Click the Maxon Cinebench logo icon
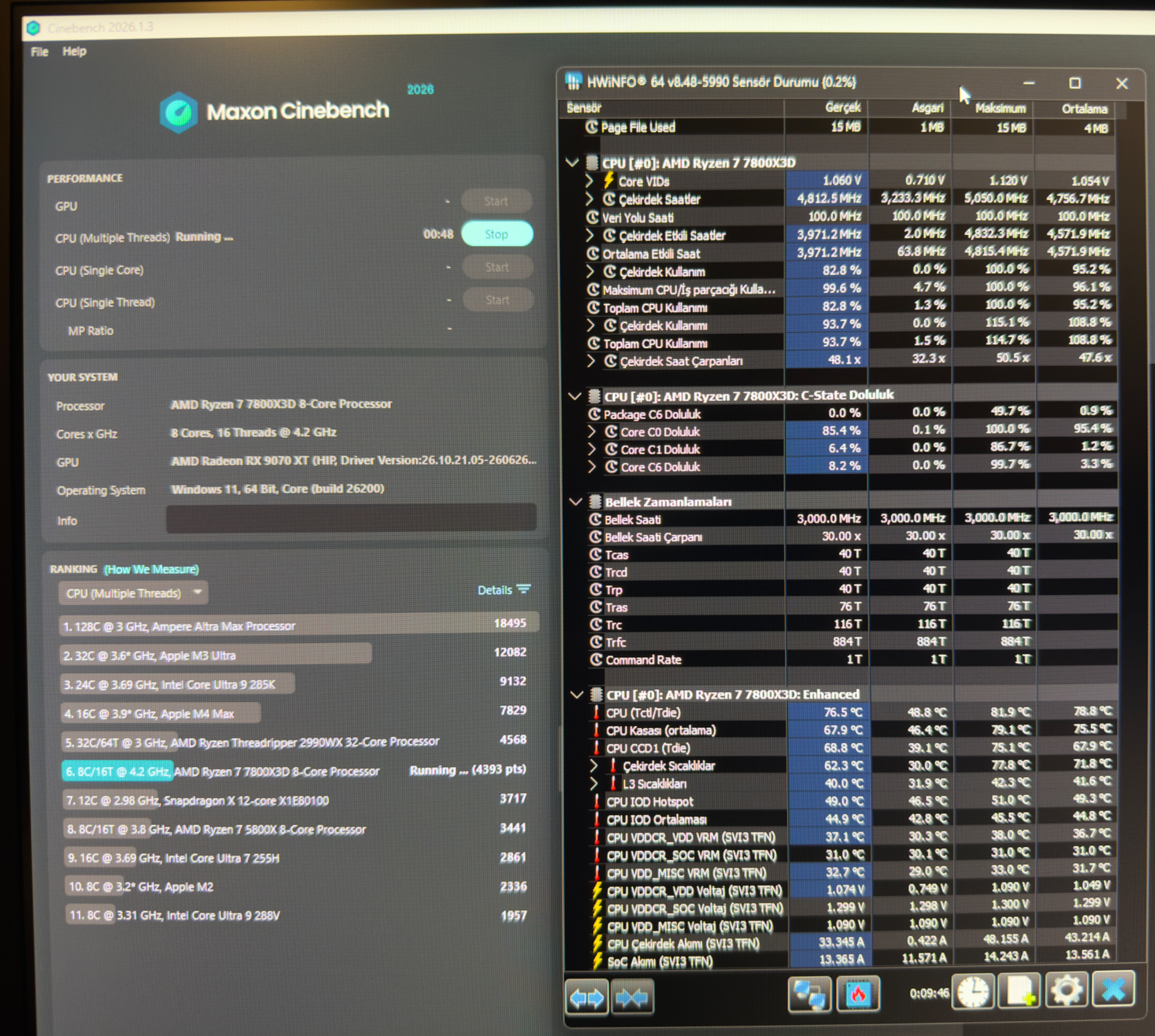This screenshot has width=1155, height=1036. (179, 113)
